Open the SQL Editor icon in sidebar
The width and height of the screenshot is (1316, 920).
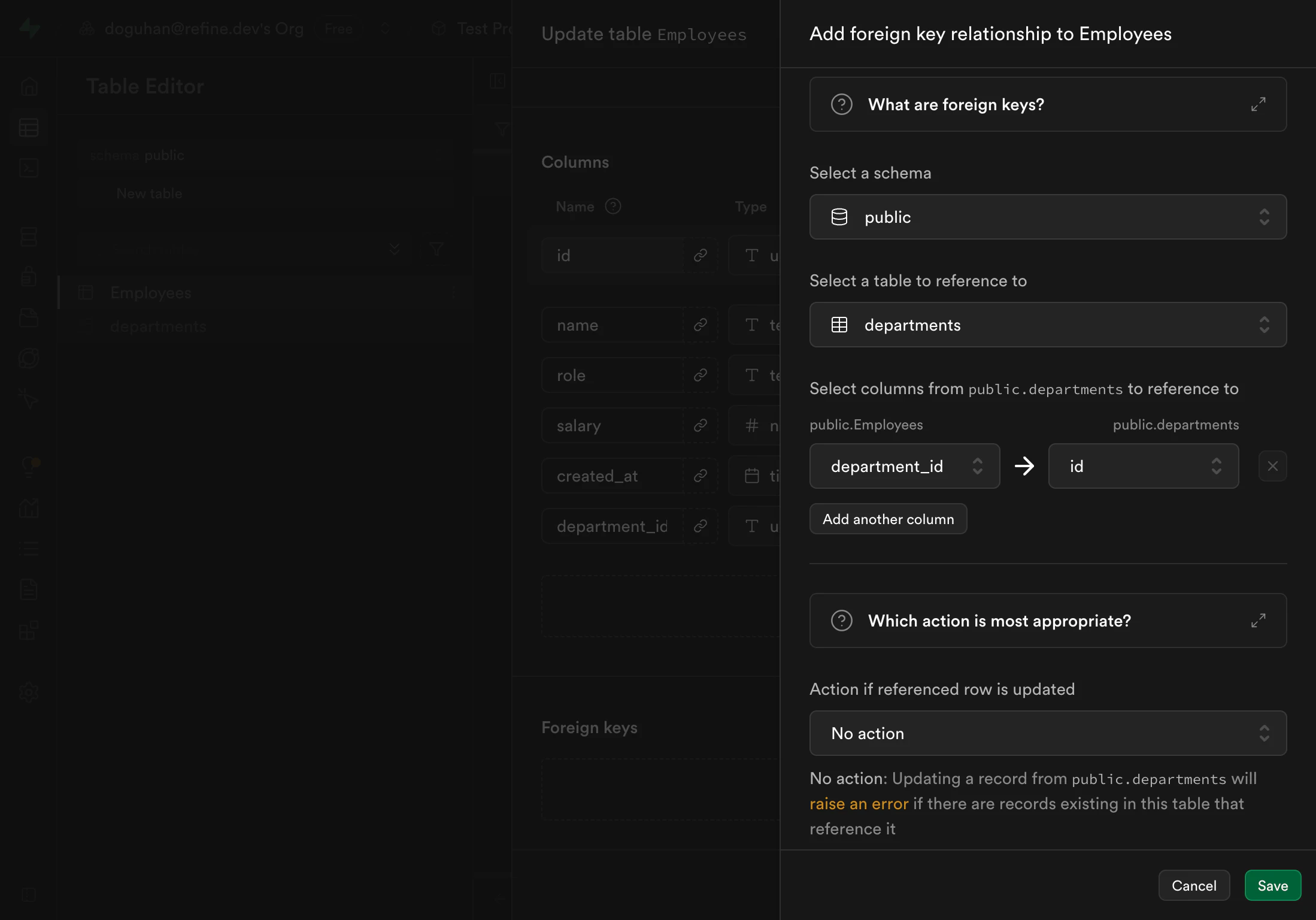(29, 168)
